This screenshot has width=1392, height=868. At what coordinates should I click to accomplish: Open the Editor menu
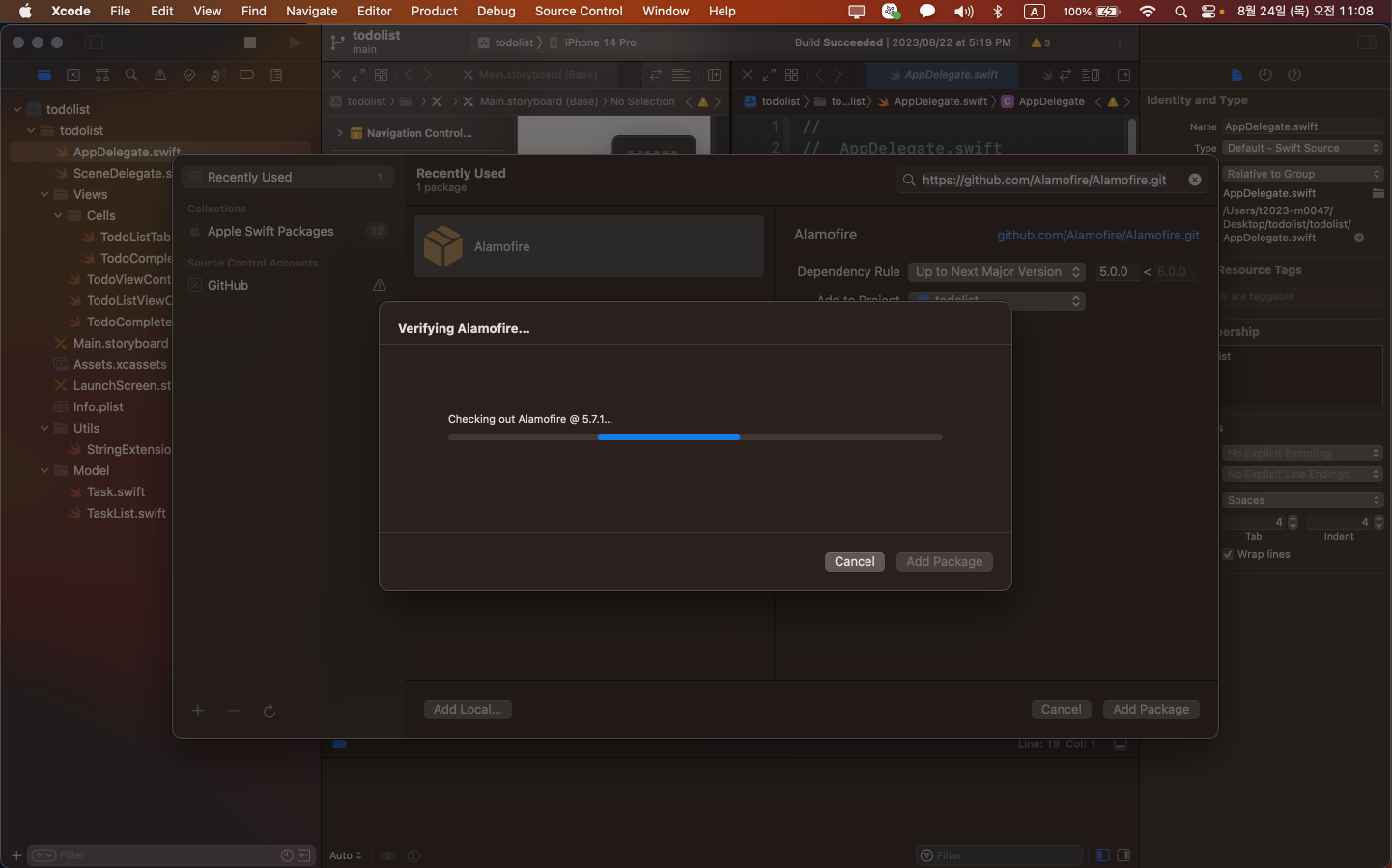point(374,12)
